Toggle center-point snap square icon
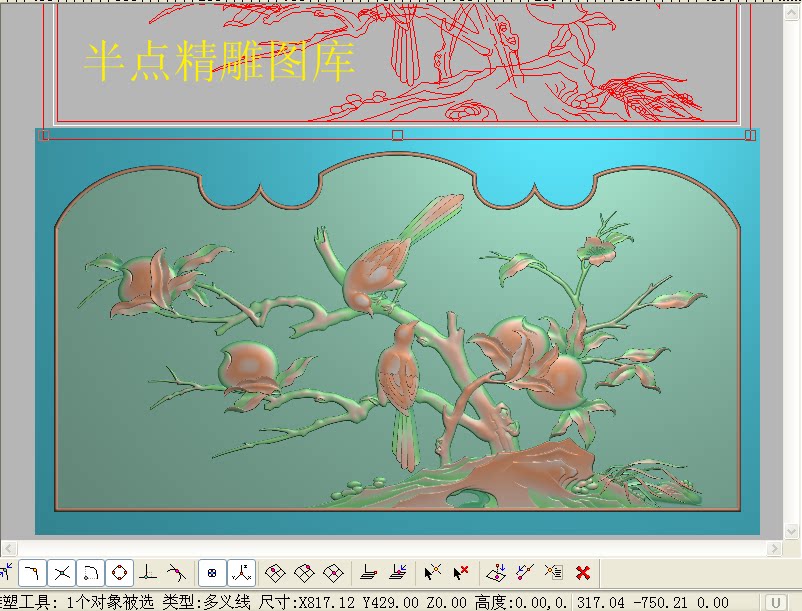This screenshot has height=611, width=802. (212, 573)
